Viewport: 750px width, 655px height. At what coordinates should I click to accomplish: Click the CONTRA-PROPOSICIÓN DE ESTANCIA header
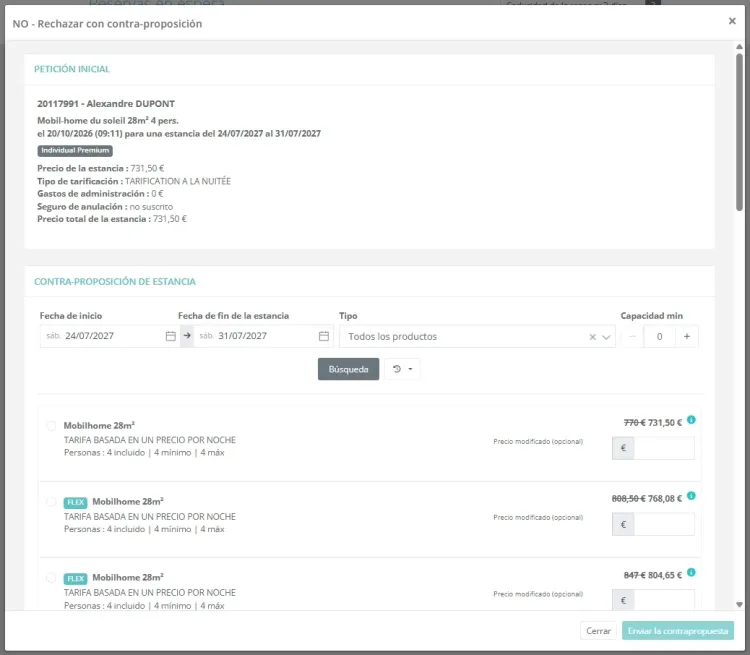point(115,281)
